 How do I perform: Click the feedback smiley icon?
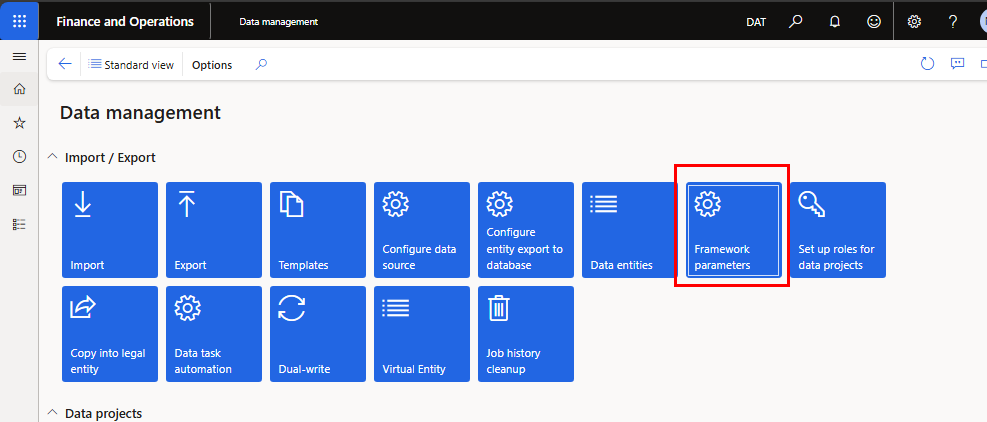click(874, 21)
